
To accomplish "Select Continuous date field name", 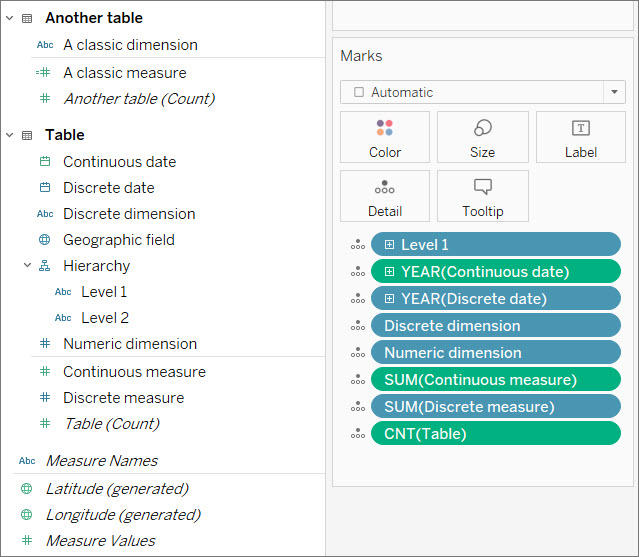I will pos(119,162).
